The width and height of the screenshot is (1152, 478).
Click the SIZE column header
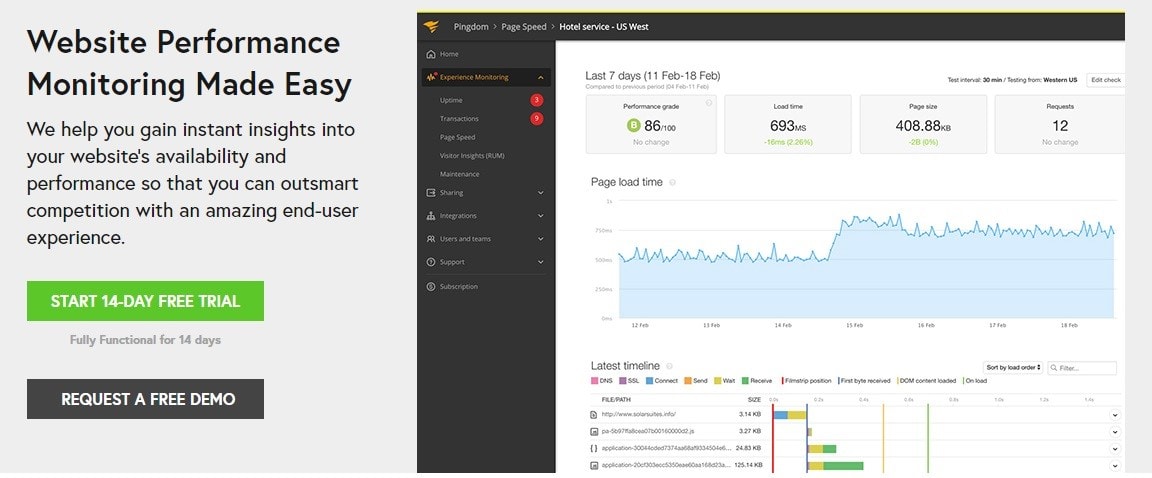click(755, 400)
